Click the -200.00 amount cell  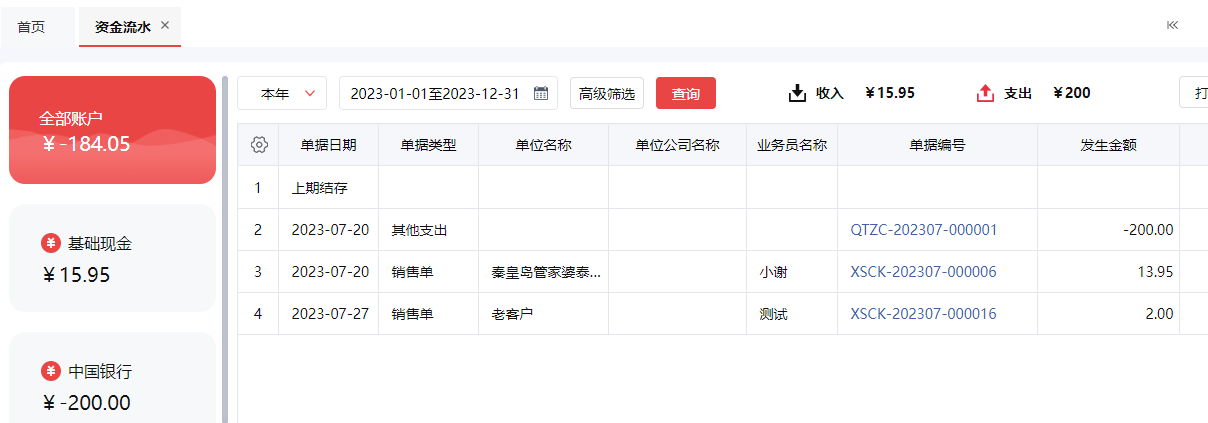point(1108,229)
